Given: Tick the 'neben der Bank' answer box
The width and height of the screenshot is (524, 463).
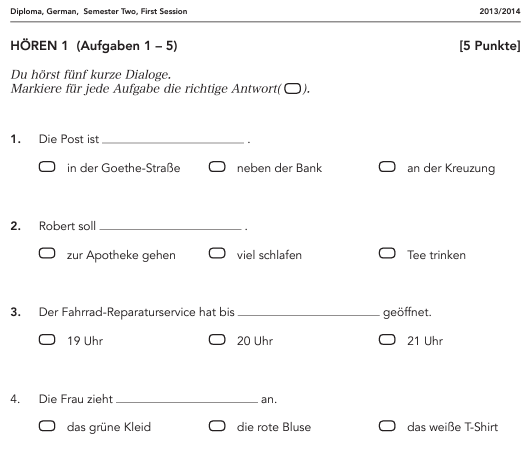Looking at the screenshot, I should pos(217,167).
